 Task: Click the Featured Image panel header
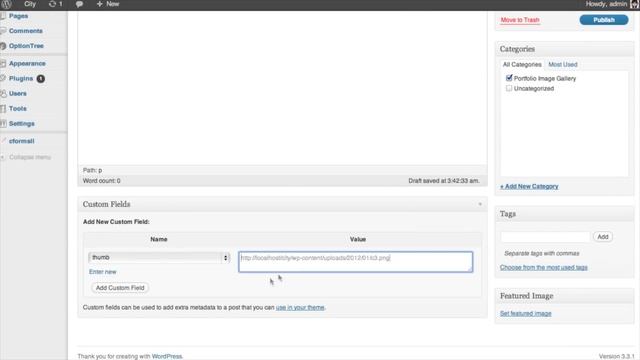564,296
